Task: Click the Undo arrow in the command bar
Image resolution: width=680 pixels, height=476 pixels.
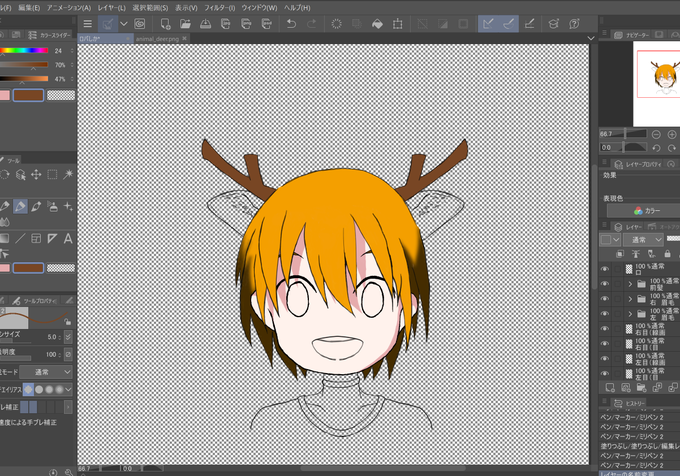Action: [291, 24]
